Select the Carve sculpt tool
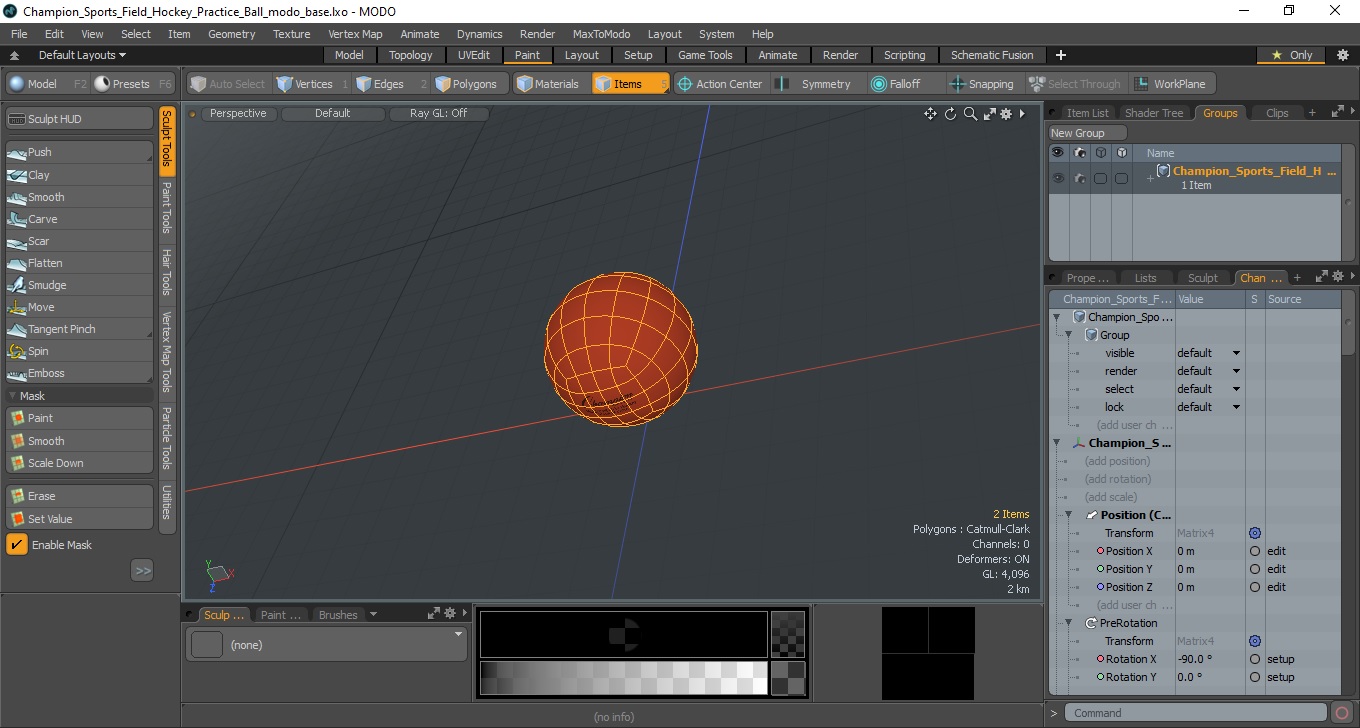 pyautogui.click(x=80, y=219)
